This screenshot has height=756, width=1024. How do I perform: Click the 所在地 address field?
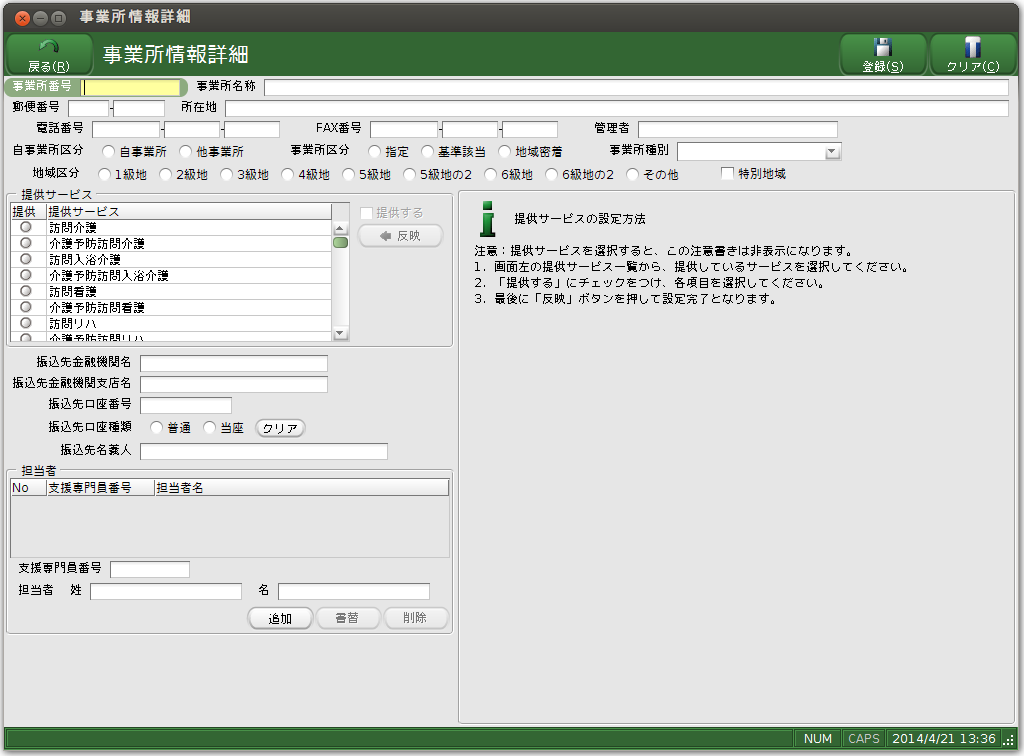[x=616, y=108]
